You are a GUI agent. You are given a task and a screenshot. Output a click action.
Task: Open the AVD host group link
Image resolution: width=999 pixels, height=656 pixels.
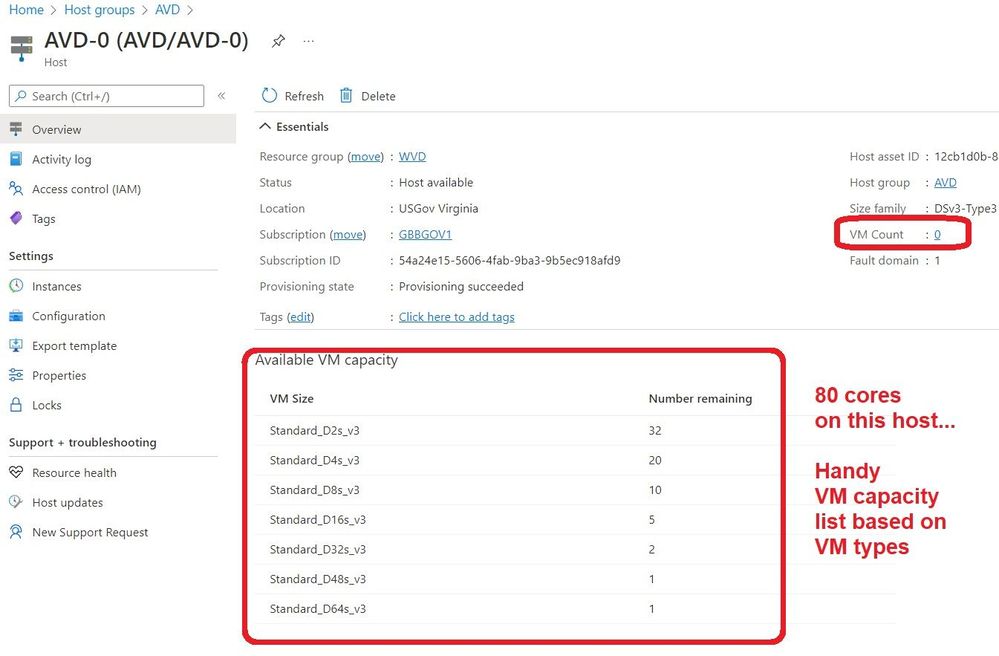(x=945, y=183)
